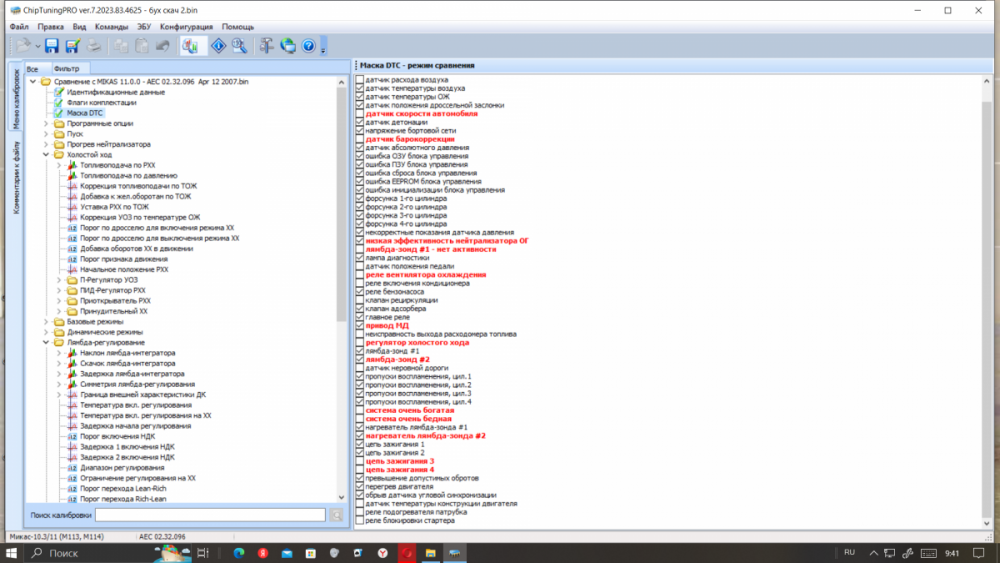Open File Explorer from the taskbar
Screen dimensions: 1000x563
(430, 553)
